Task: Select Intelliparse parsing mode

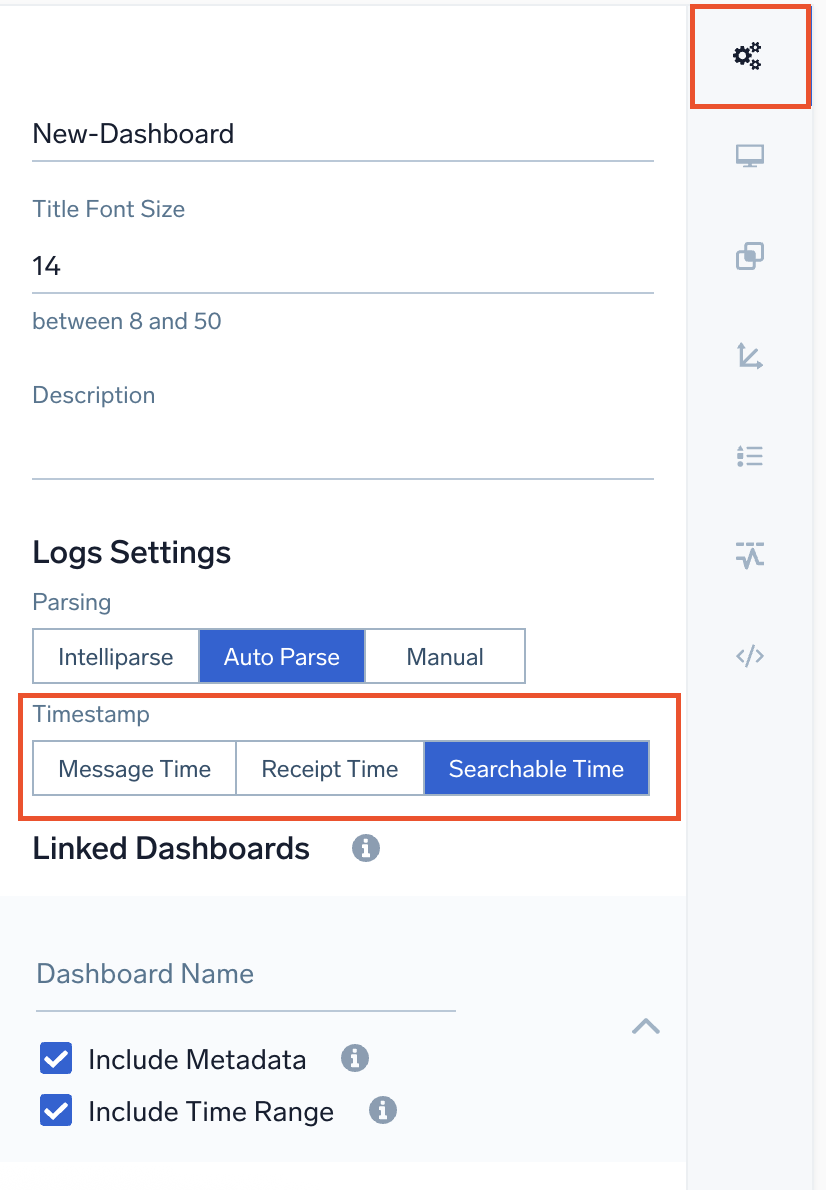Action: pyautogui.click(x=116, y=657)
